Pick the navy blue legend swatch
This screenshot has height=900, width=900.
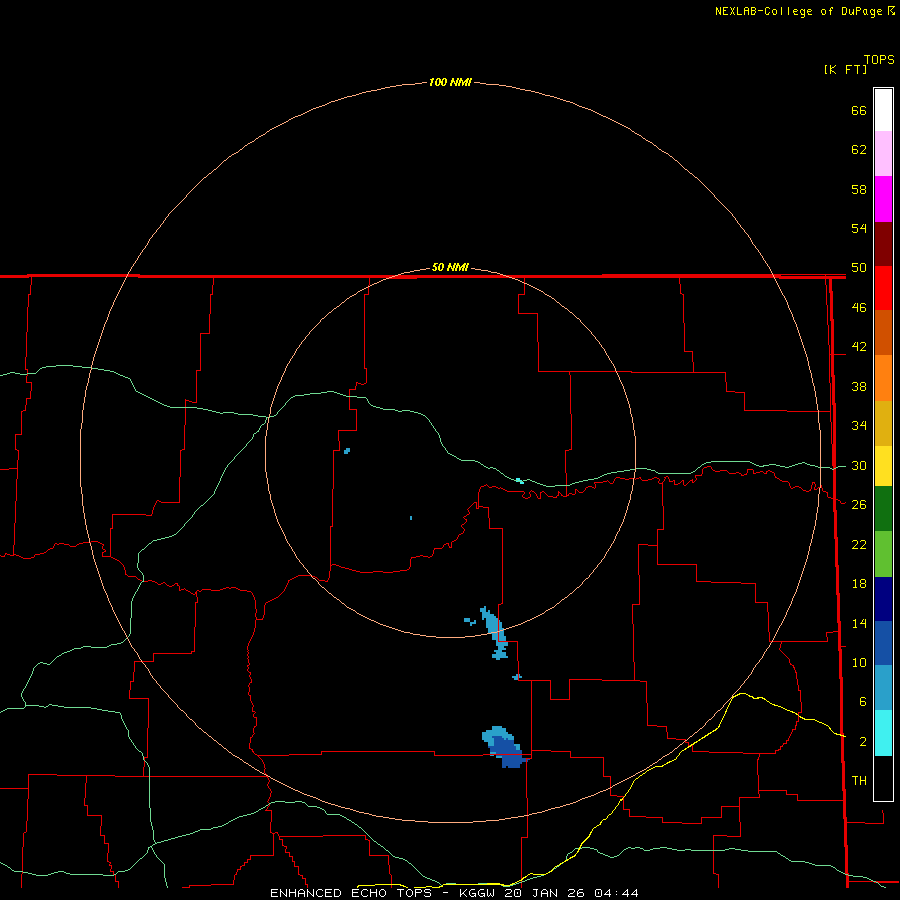click(x=883, y=599)
